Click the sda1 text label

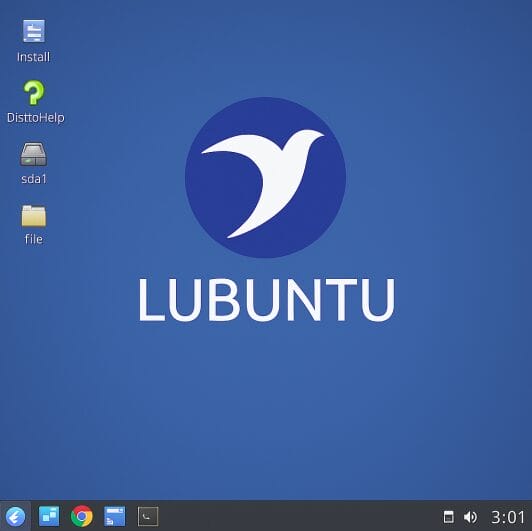coord(34,179)
